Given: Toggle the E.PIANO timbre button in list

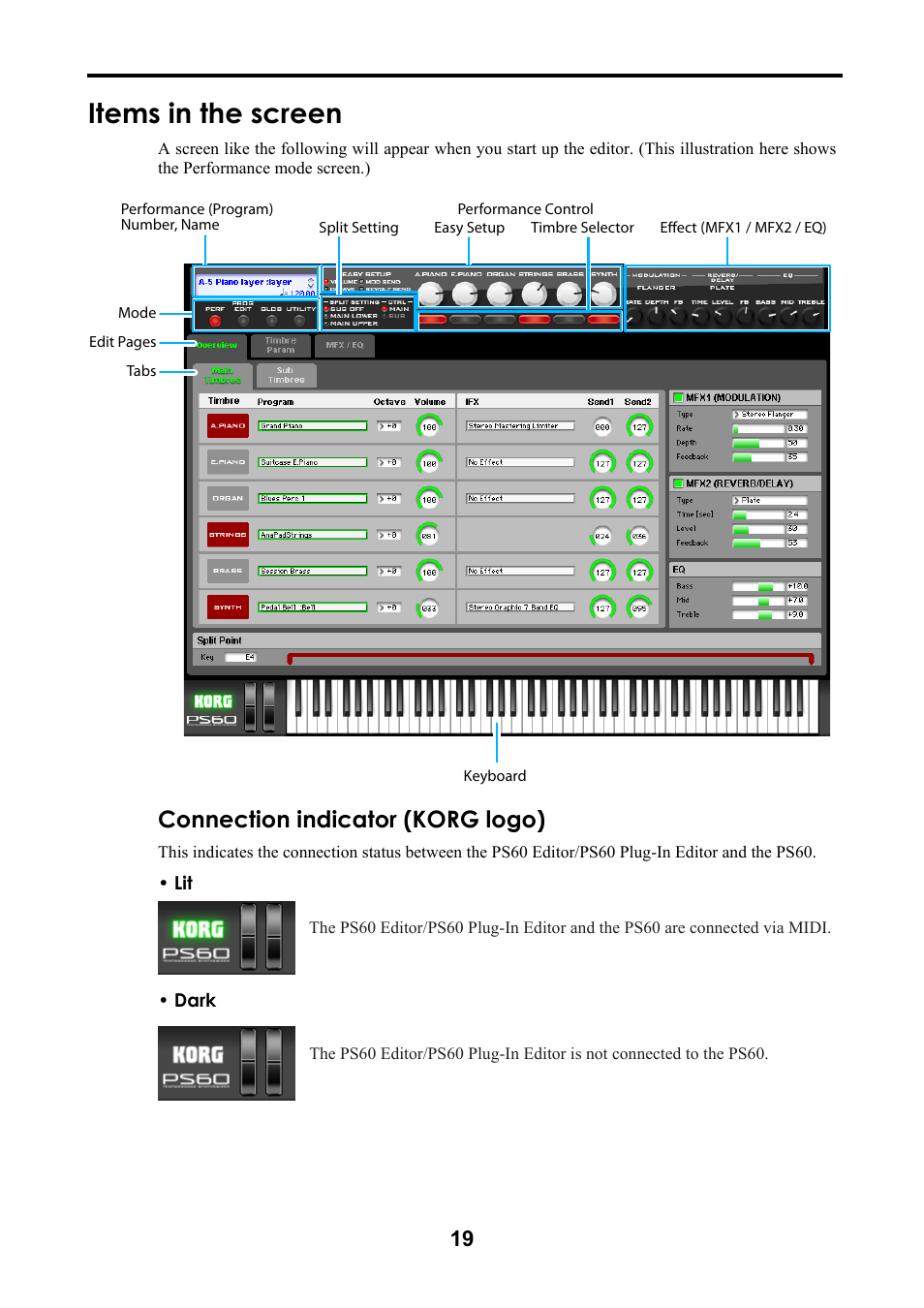Looking at the screenshot, I should tap(229, 462).
